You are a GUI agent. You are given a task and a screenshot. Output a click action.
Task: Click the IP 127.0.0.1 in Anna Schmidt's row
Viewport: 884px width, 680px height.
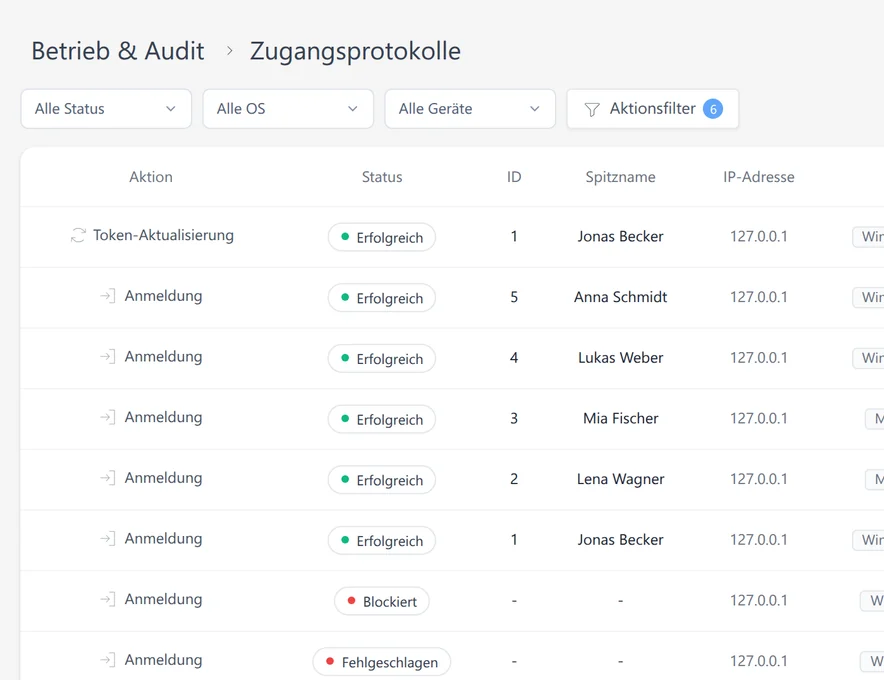tap(759, 297)
